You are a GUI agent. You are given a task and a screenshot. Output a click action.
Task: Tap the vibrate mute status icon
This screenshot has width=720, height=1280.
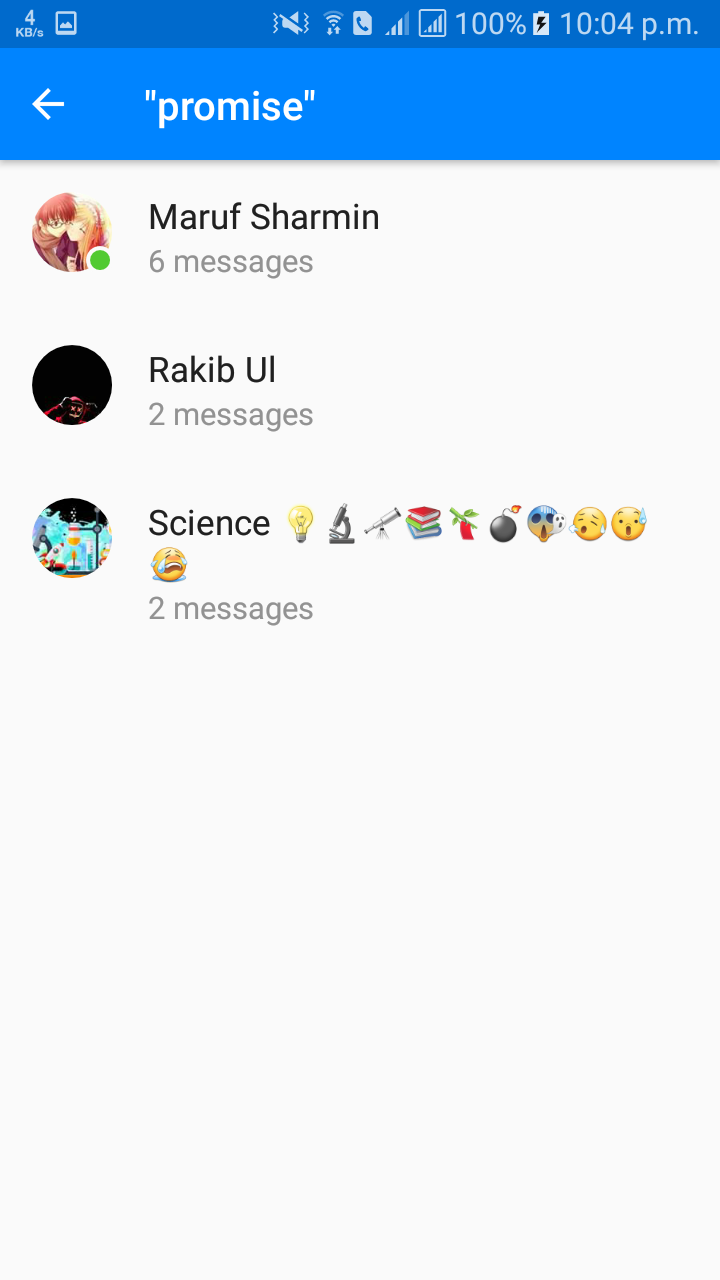[291, 23]
